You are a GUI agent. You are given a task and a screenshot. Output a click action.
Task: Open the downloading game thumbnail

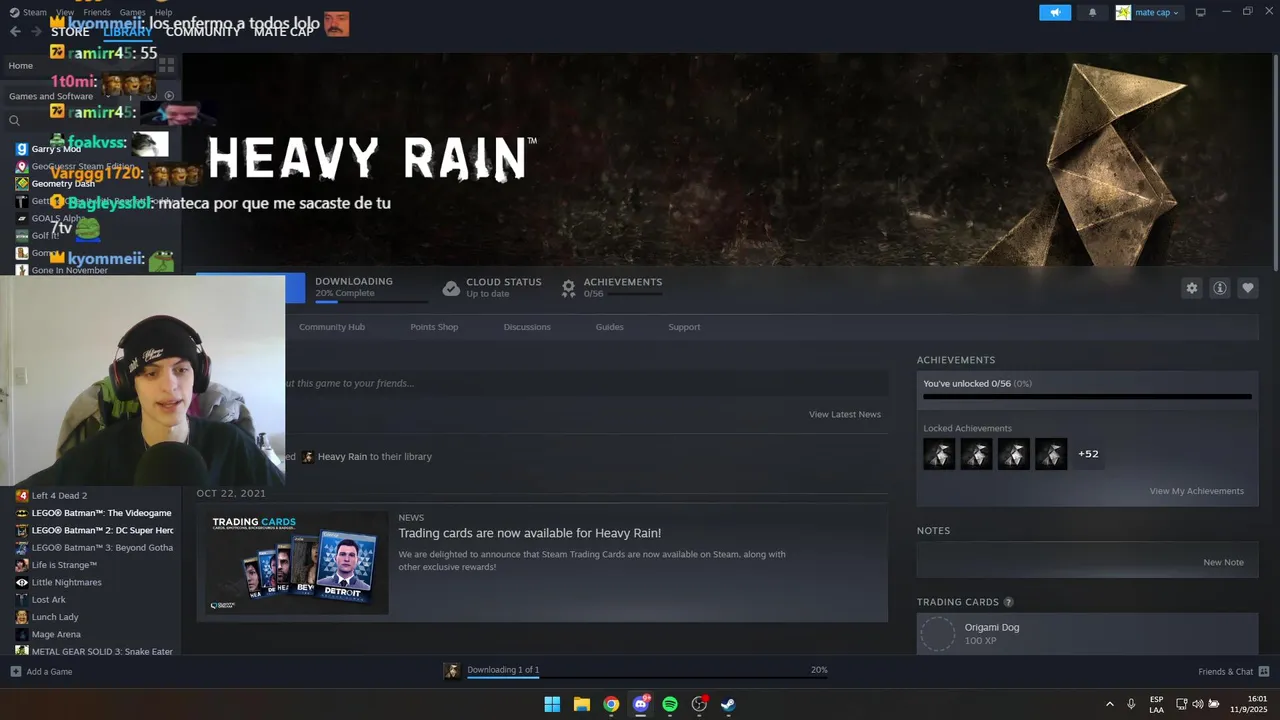452,670
